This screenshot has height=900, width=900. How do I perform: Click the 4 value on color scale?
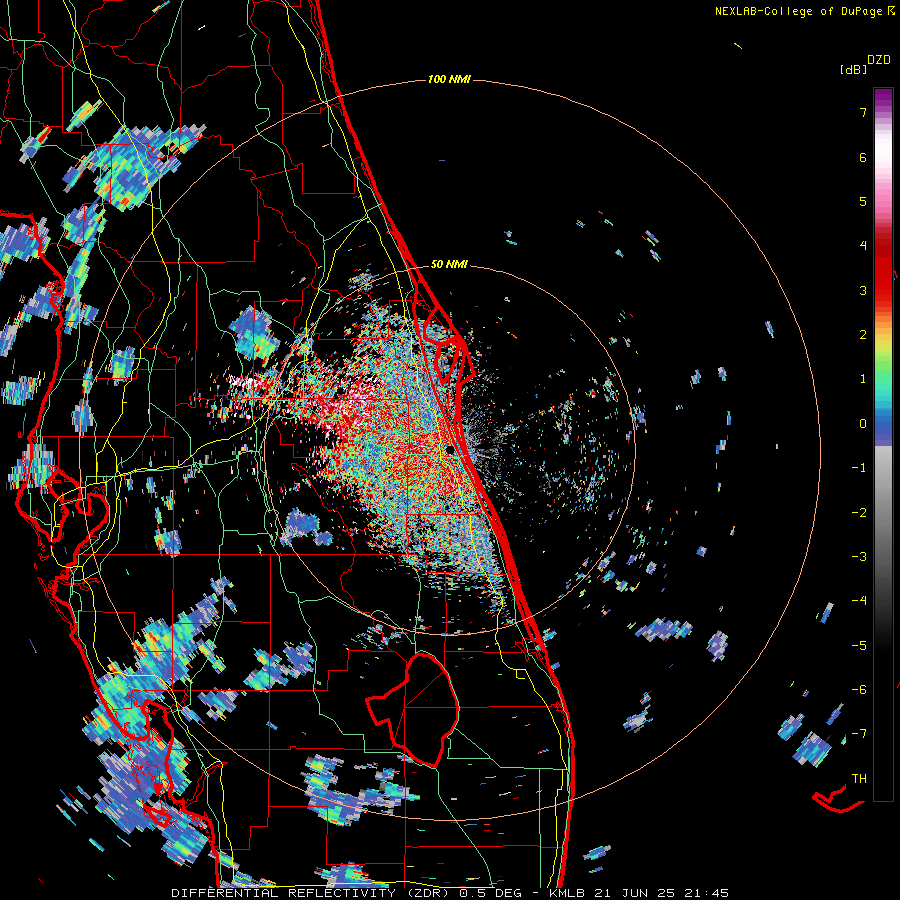point(863,246)
